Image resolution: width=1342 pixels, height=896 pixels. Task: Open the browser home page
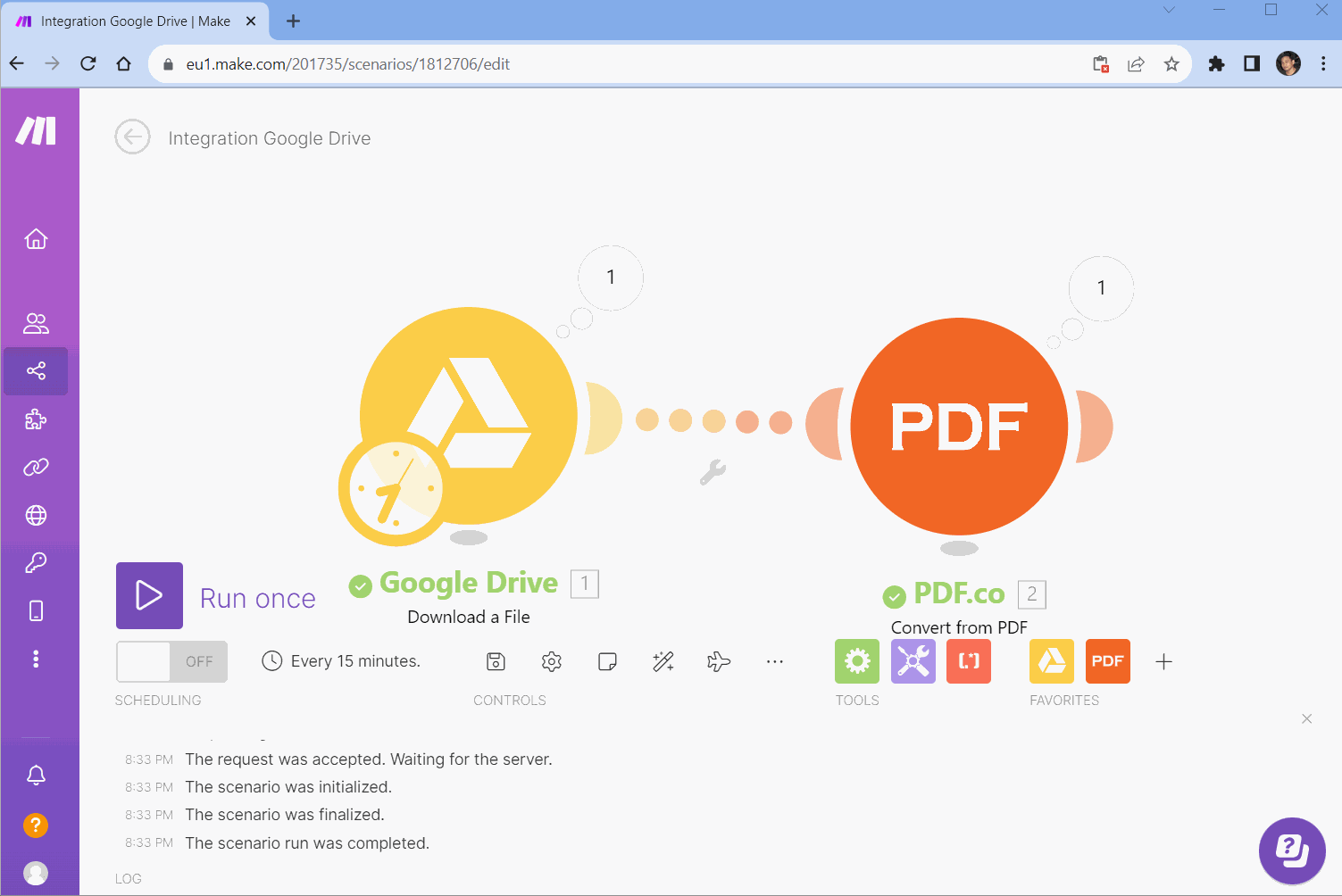[x=123, y=63]
